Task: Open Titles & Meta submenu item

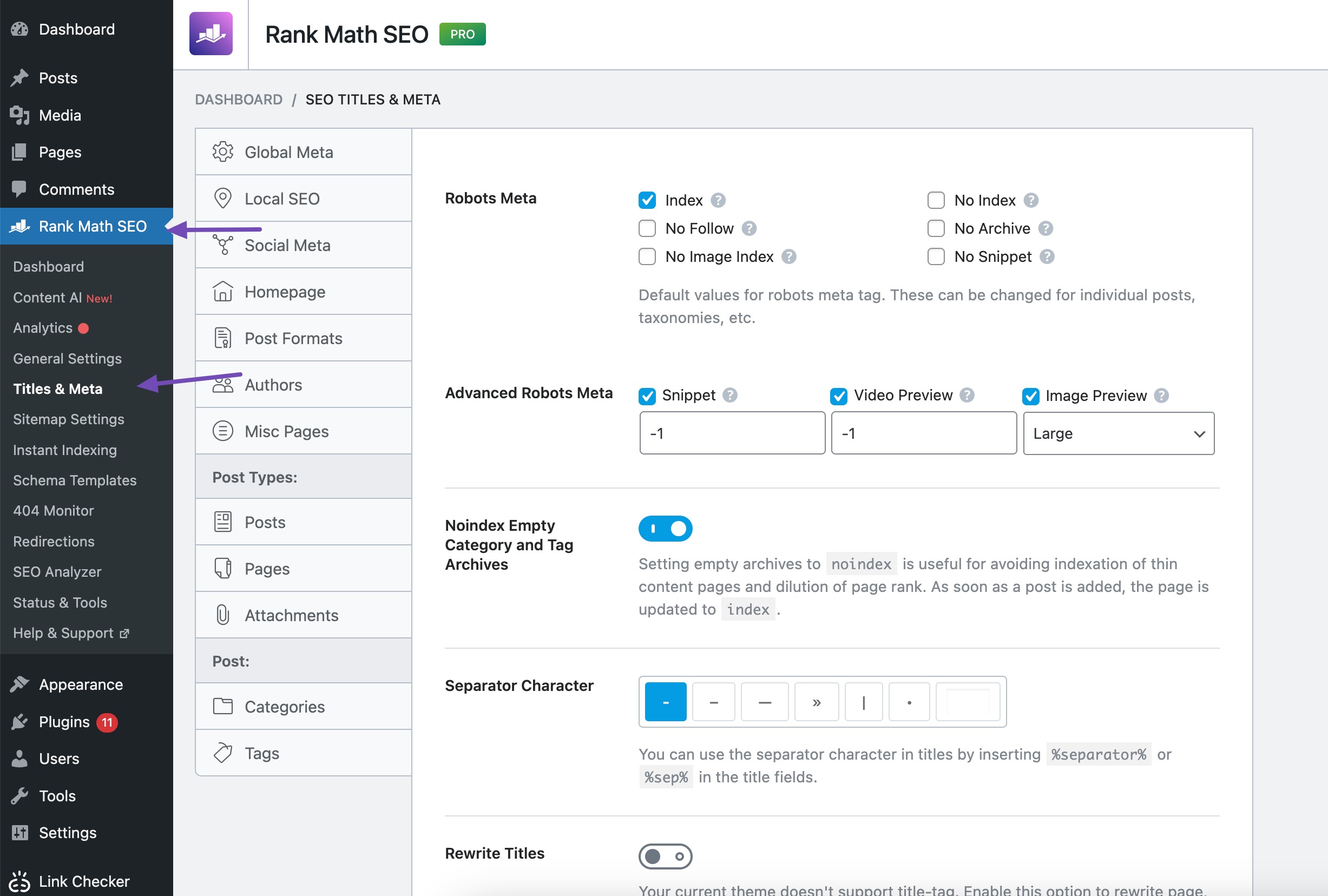Action: pos(58,388)
